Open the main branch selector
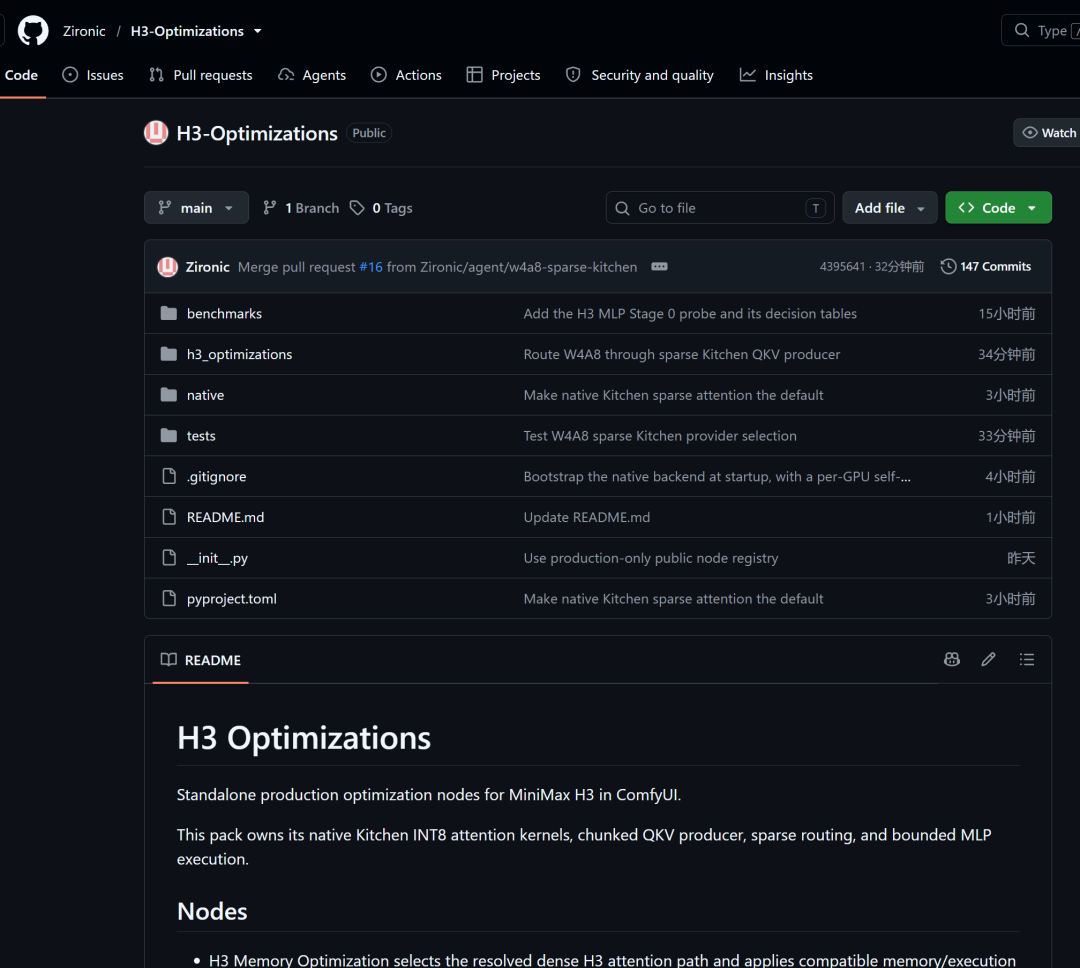1080x968 pixels. click(x=196, y=207)
